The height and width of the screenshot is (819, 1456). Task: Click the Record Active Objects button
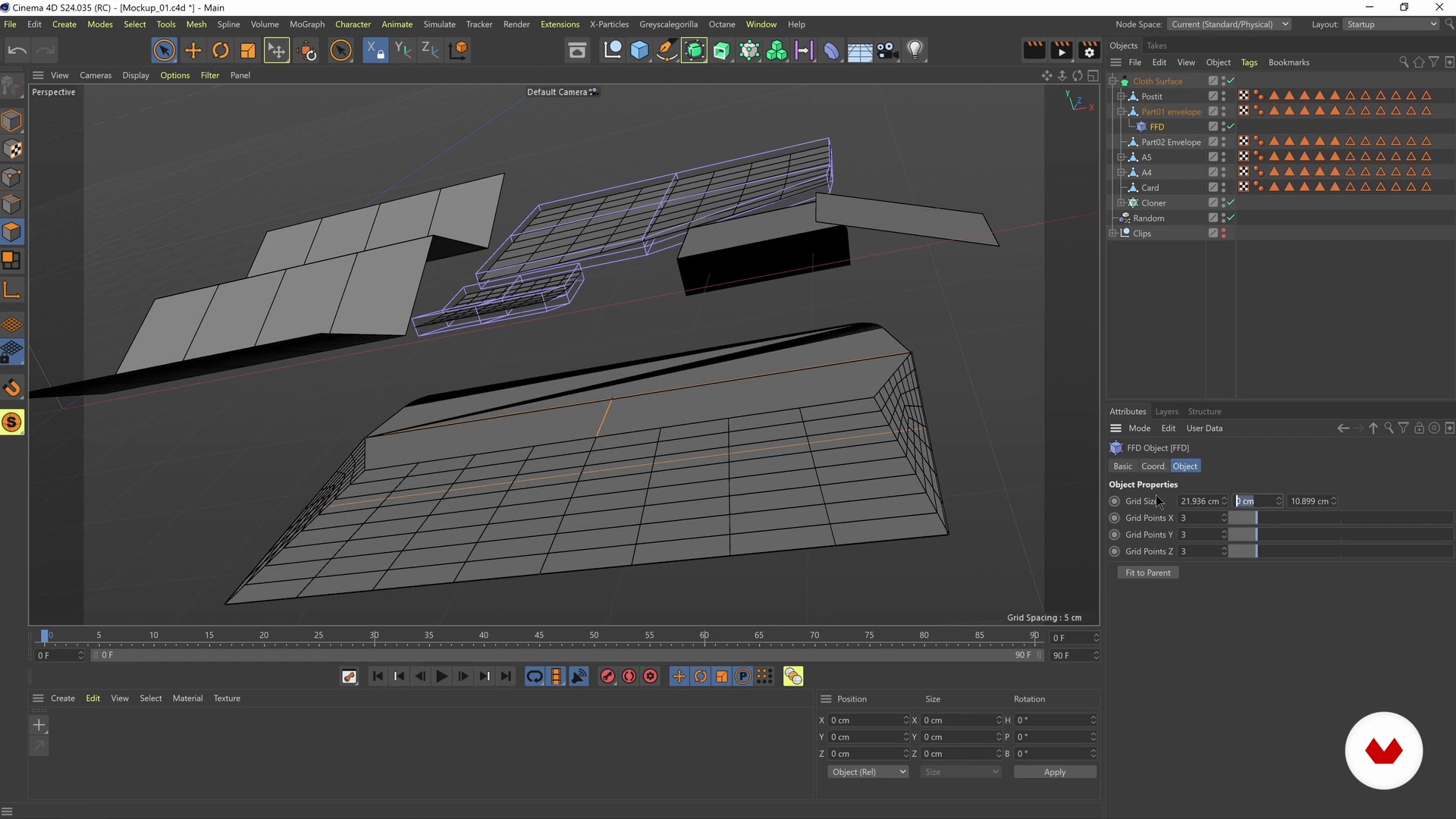point(607,676)
